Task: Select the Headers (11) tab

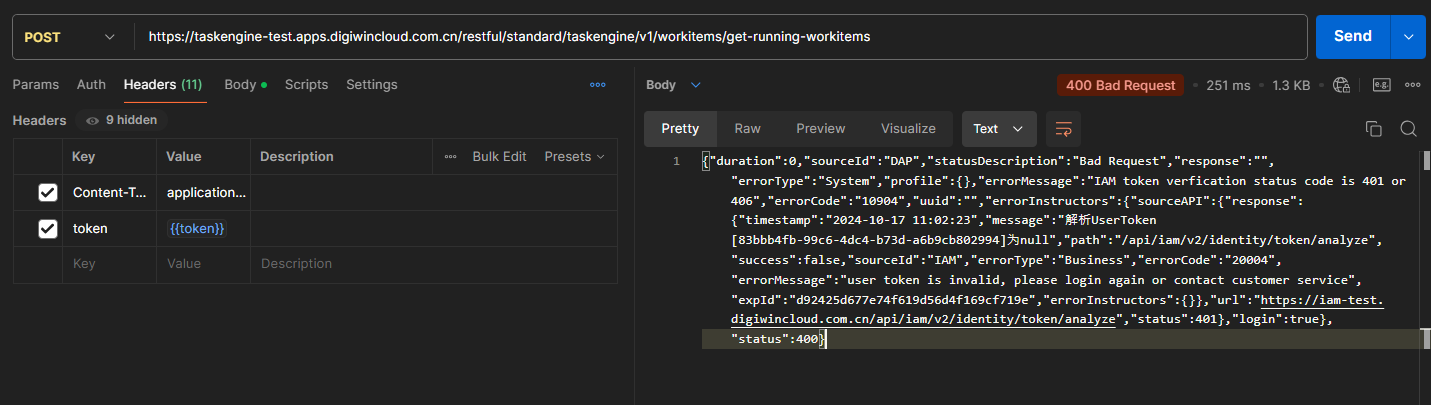Action: pos(163,85)
